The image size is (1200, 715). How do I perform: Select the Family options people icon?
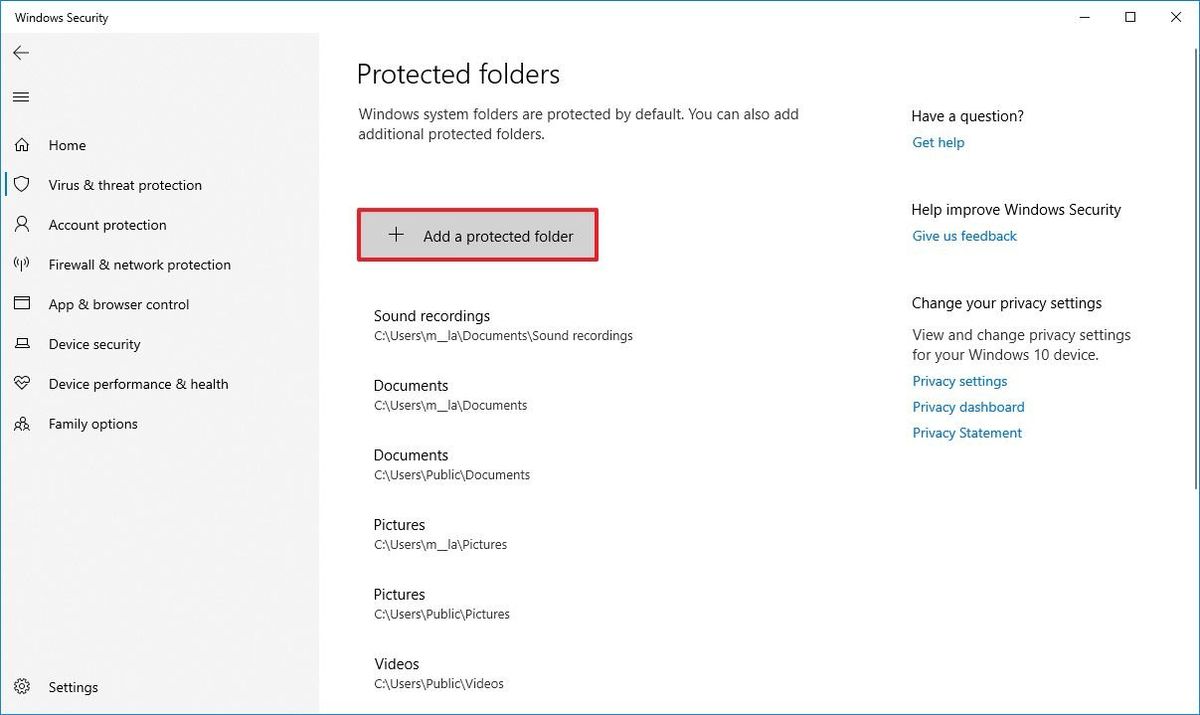pos(22,424)
